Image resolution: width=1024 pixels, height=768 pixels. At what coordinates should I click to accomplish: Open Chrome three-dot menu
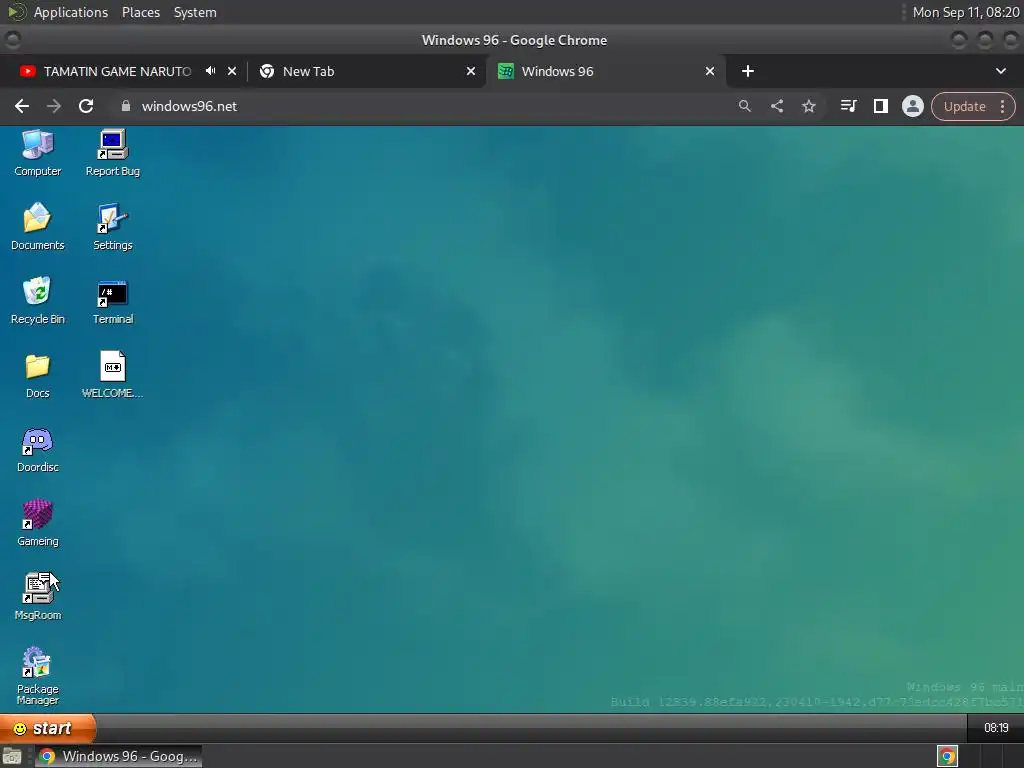tap(1002, 106)
